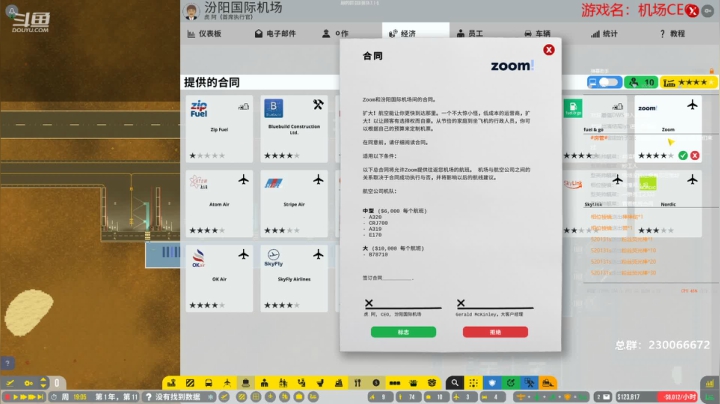Open the bus transport build menu
This screenshot has width=720, height=404.
pos(208,383)
